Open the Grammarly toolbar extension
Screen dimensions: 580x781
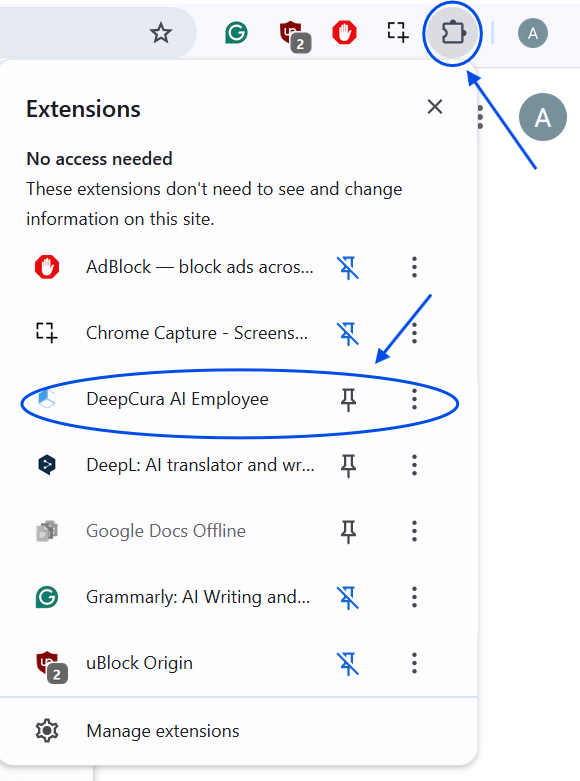pos(236,33)
